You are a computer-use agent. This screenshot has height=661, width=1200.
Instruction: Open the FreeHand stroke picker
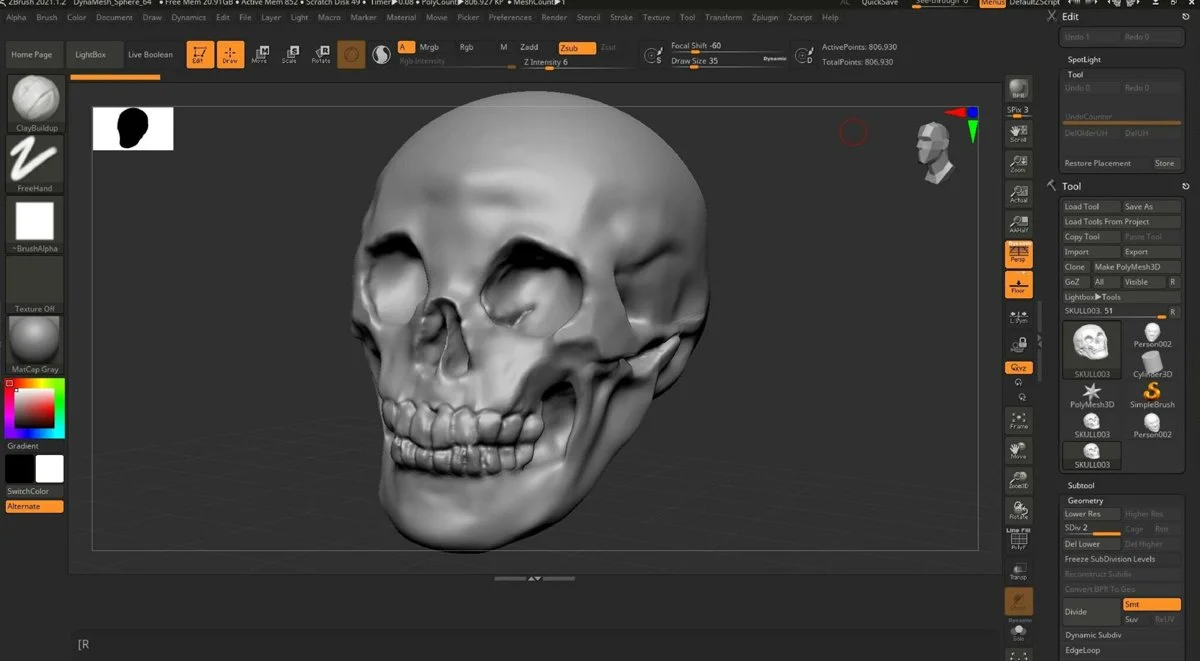click(x=35, y=160)
